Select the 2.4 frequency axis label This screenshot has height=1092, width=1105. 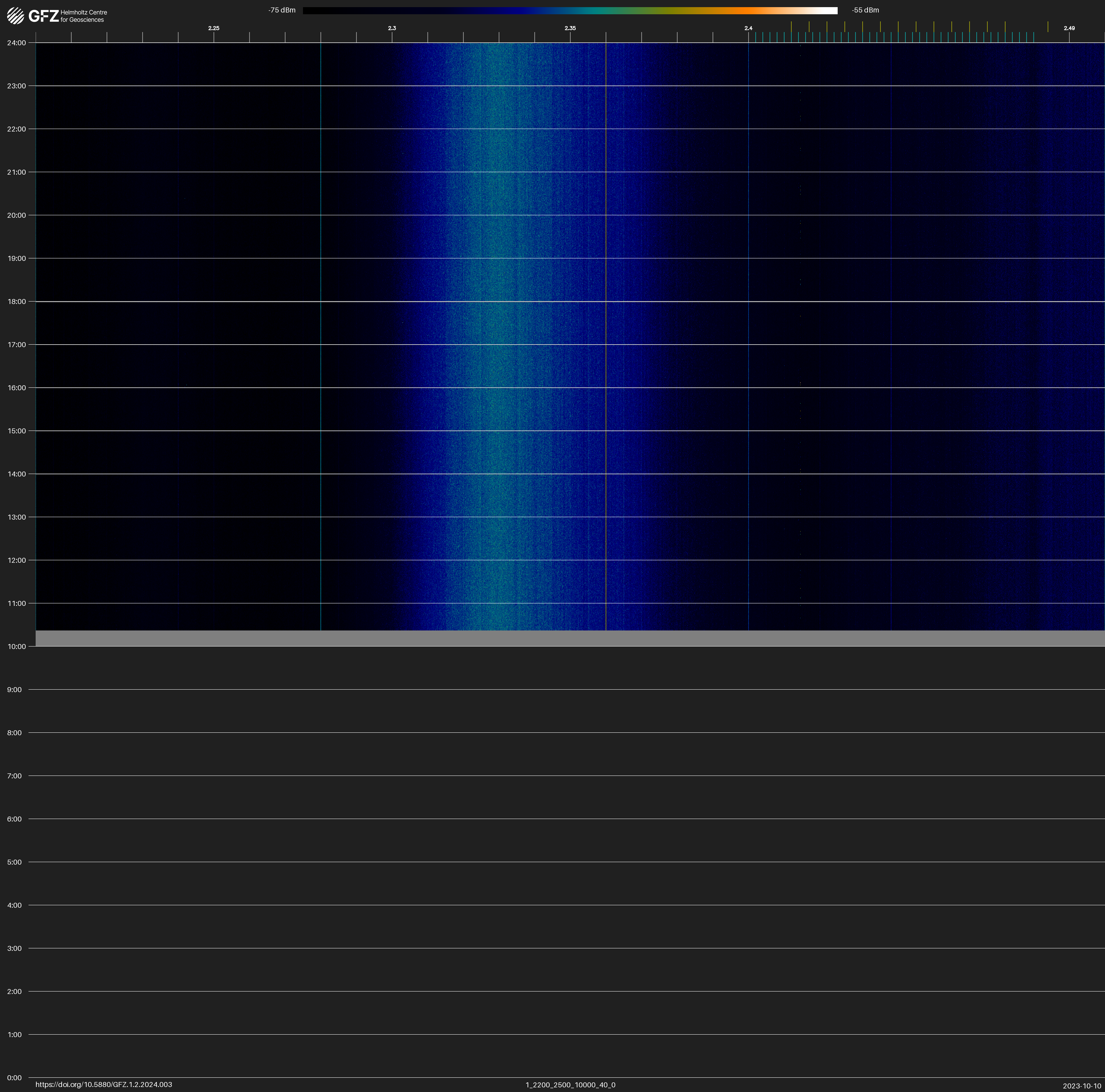[748, 28]
